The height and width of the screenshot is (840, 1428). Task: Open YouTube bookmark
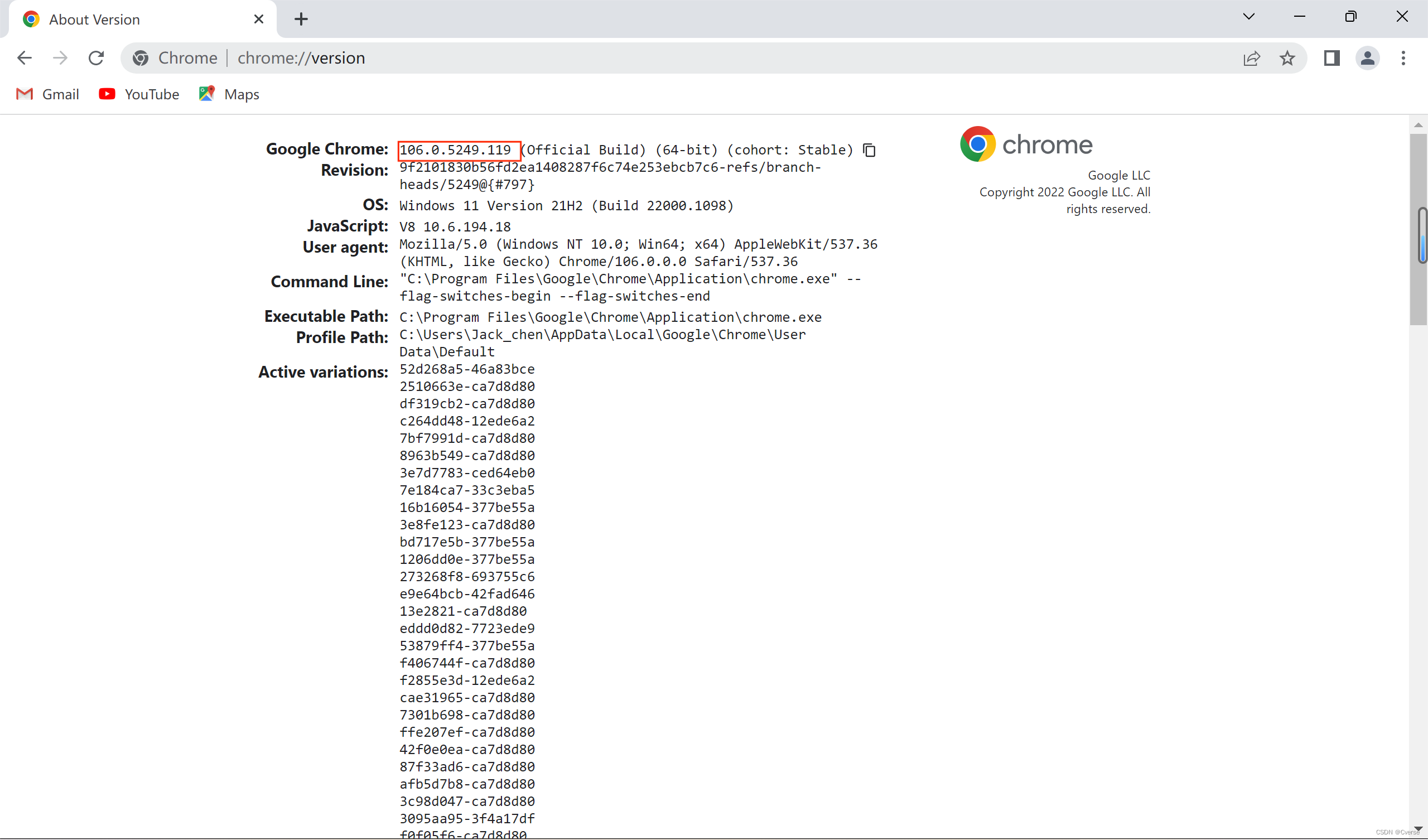point(139,94)
